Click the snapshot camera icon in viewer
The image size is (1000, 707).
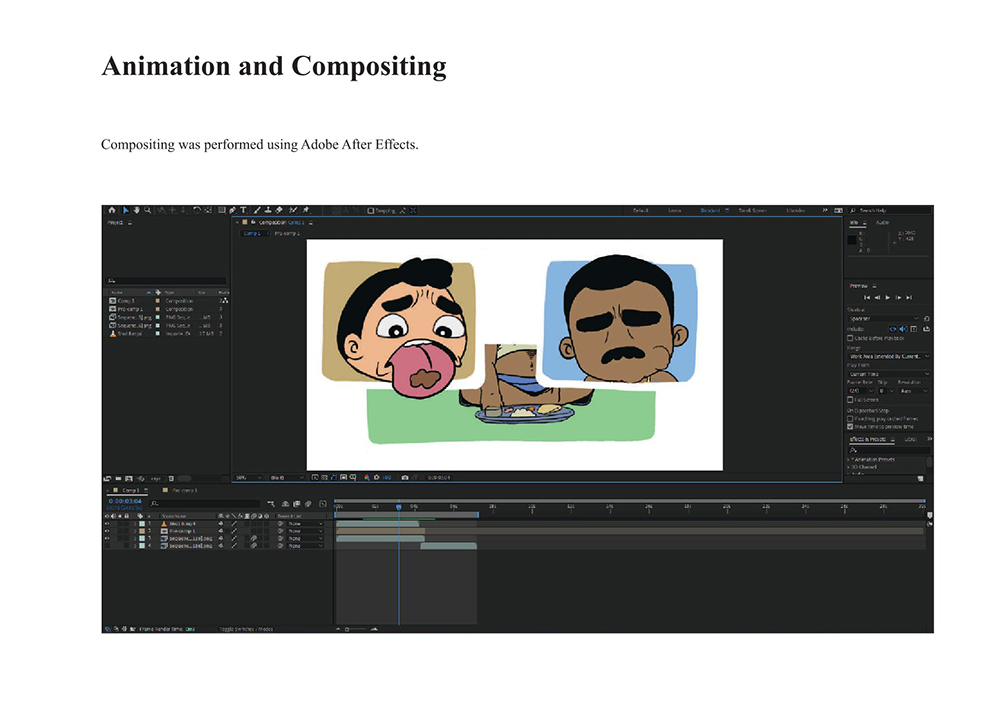pyautogui.click(x=404, y=477)
